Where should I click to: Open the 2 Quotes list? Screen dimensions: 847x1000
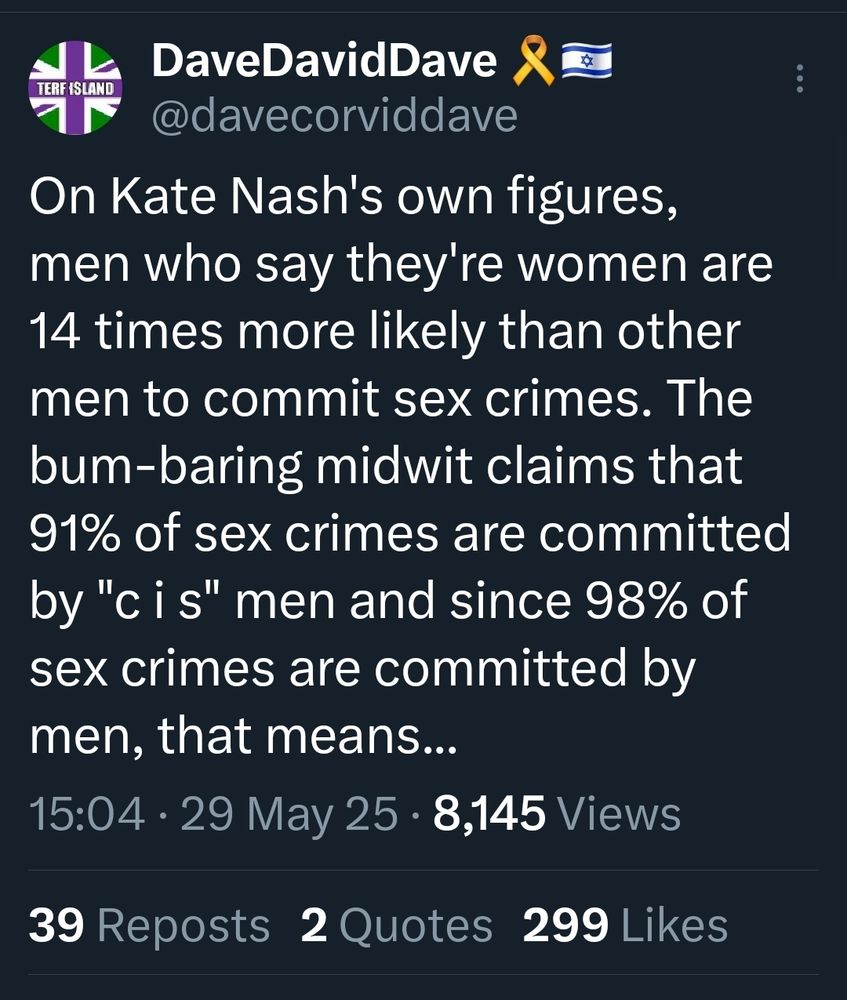396,925
